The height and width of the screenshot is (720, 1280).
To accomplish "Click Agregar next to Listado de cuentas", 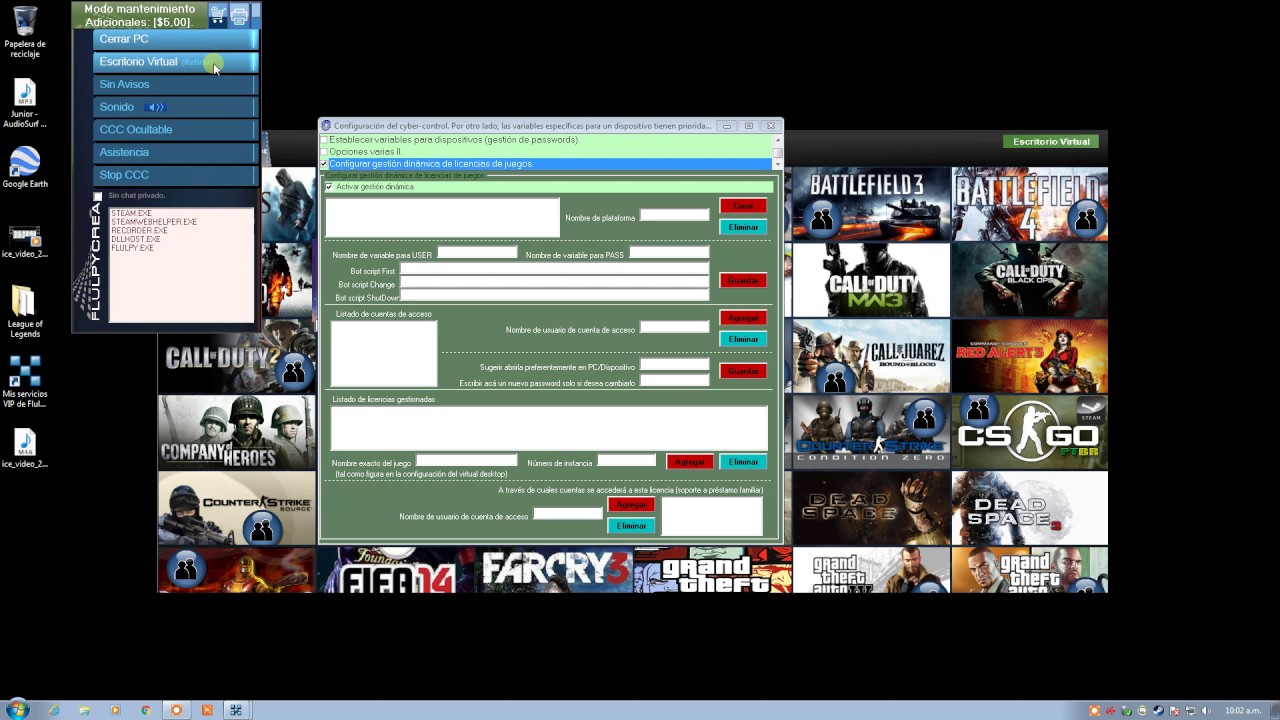I will 743,318.
